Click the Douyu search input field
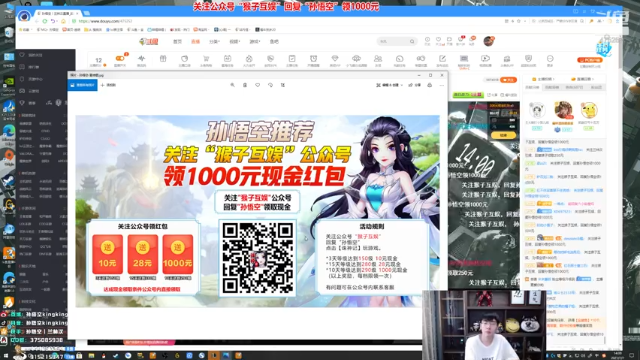 click(x=393, y=41)
